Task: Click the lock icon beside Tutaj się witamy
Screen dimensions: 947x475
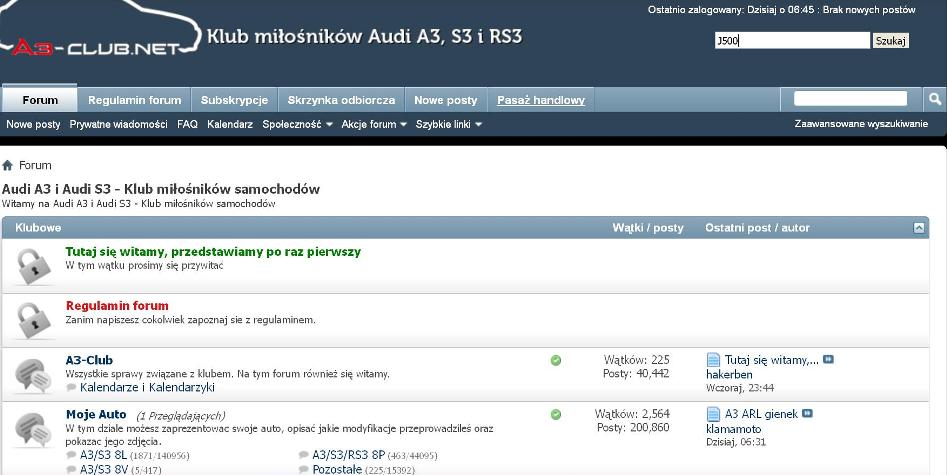Action: 33,266
